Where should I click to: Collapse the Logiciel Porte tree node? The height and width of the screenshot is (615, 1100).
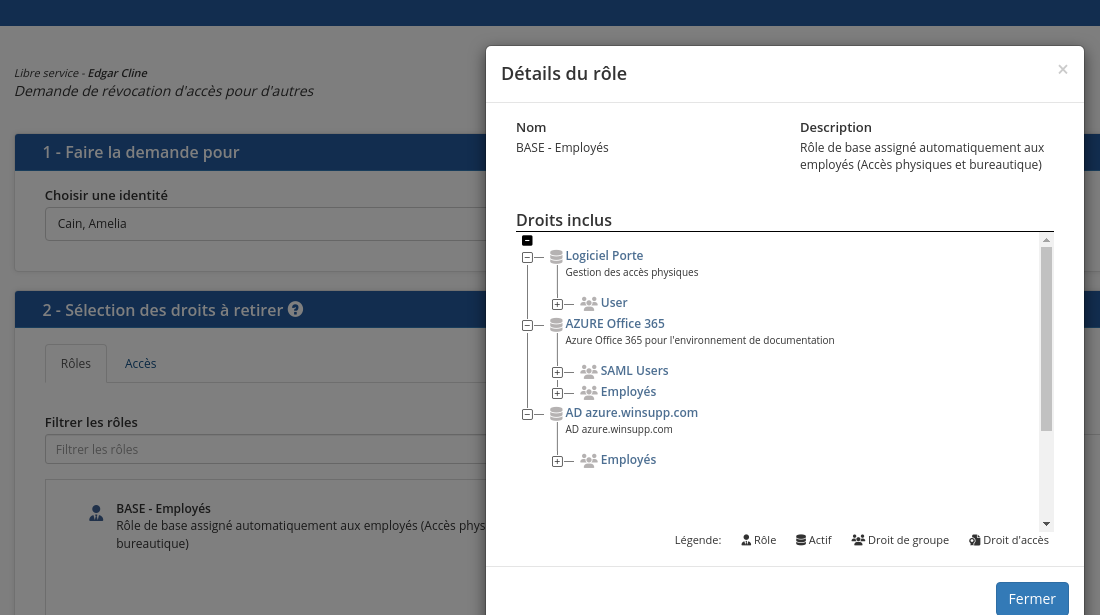pyautogui.click(x=527, y=257)
